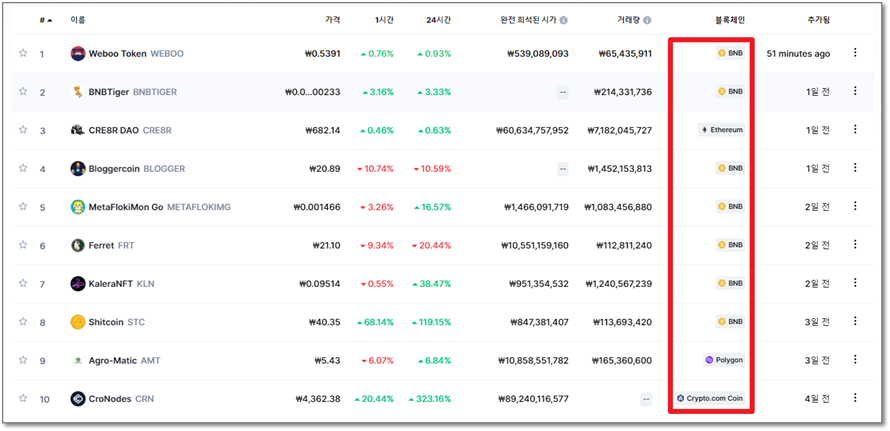Click the 거래량 volume column header

click(629, 20)
